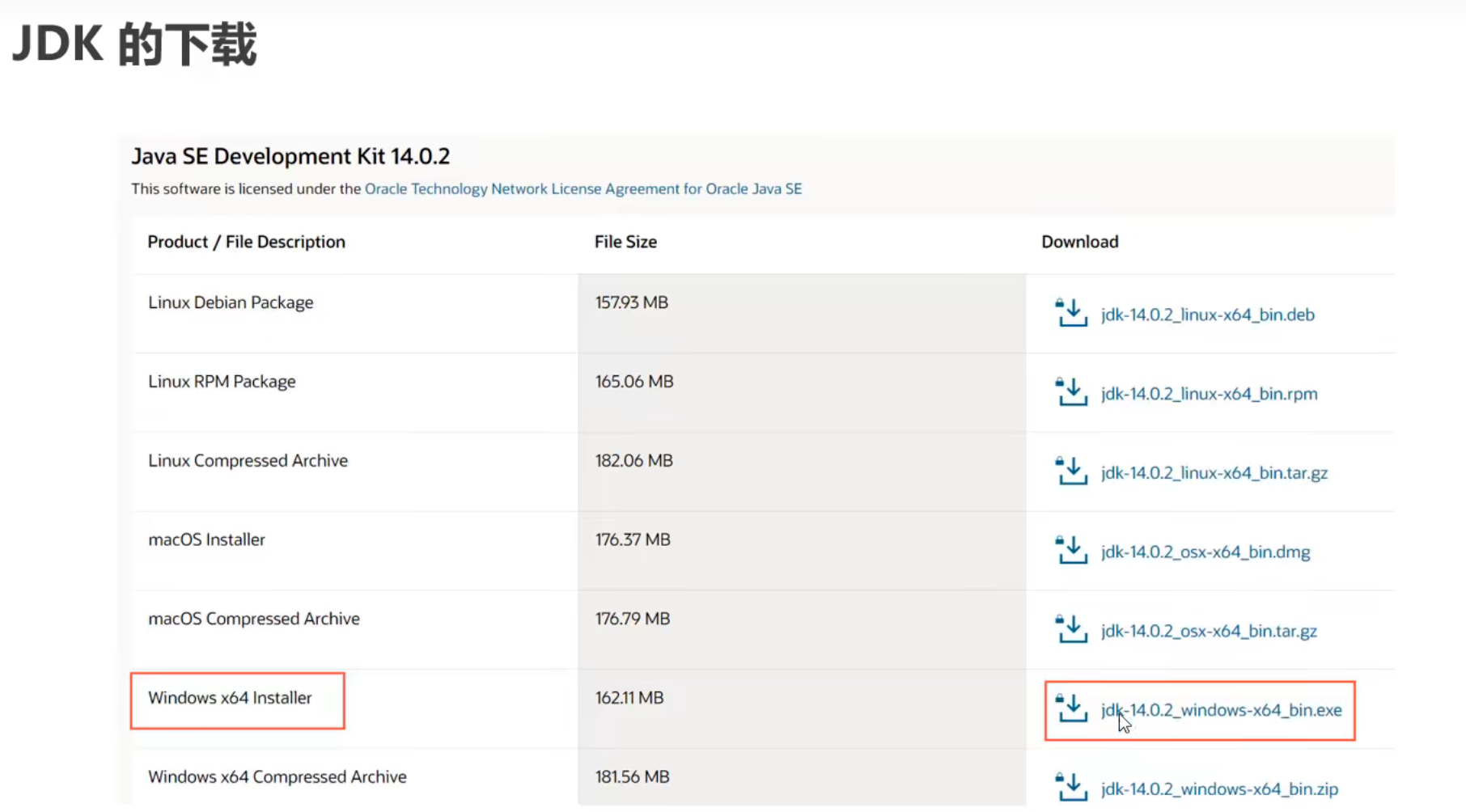Select the 'Linux Compressed Archive' description text
The width and height of the screenshot is (1466, 812).
248,461
